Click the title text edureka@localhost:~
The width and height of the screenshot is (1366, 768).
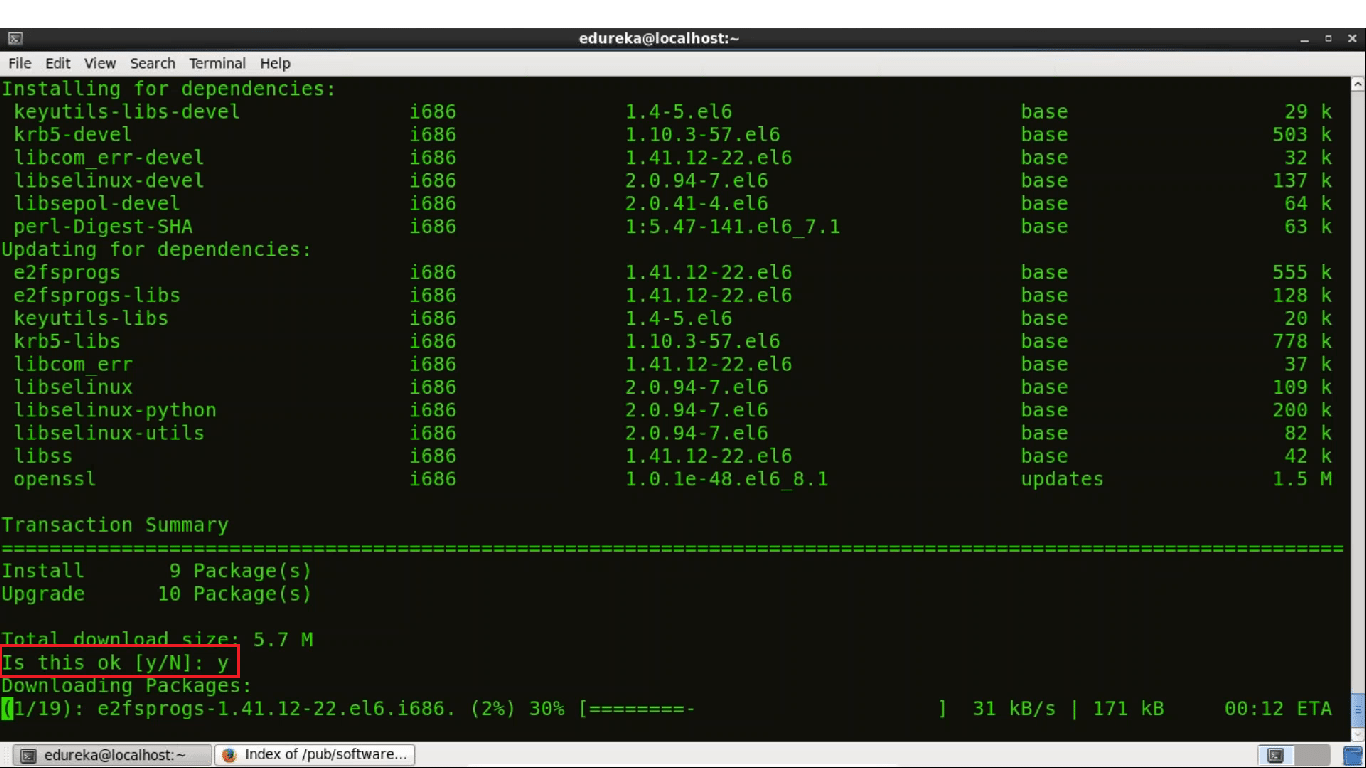point(659,39)
